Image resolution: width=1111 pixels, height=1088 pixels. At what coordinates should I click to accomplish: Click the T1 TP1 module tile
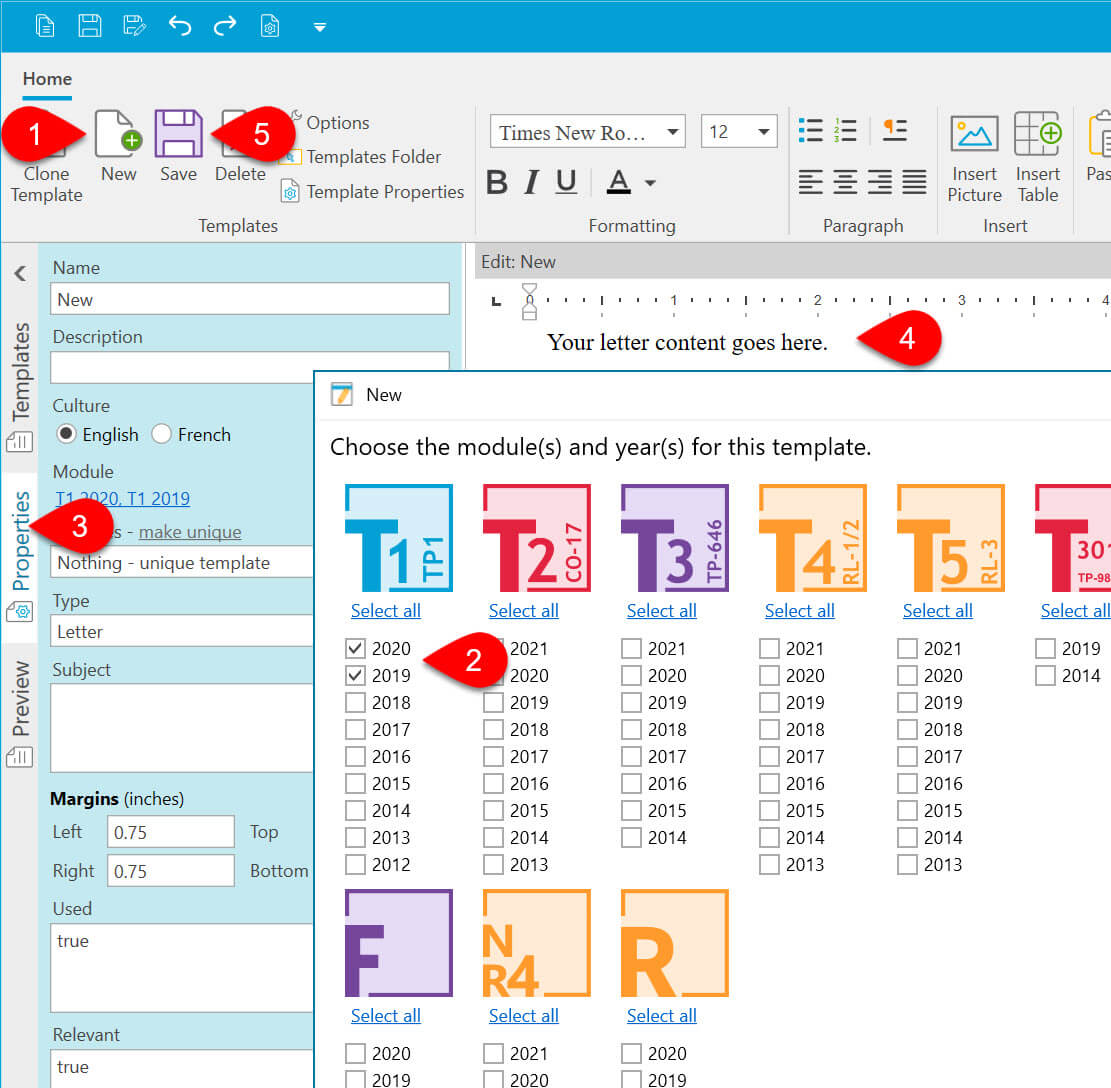tap(399, 538)
